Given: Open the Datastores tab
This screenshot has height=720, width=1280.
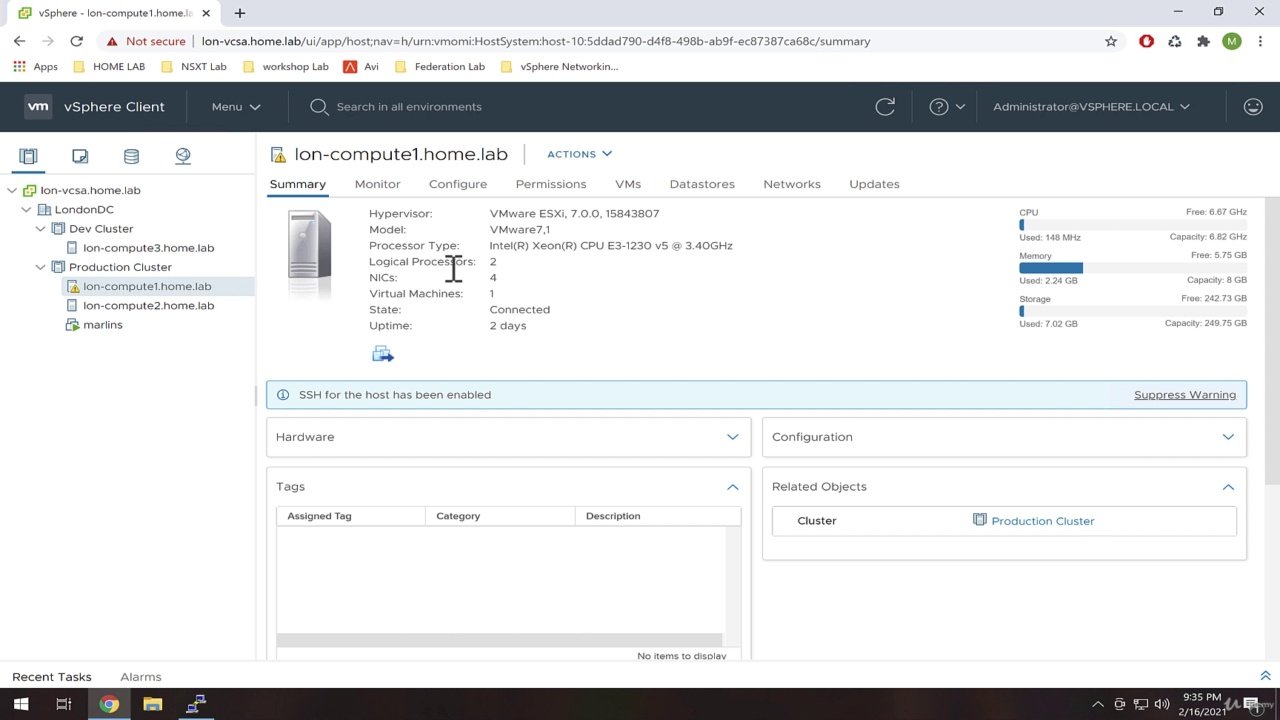Looking at the screenshot, I should (702, 184).
